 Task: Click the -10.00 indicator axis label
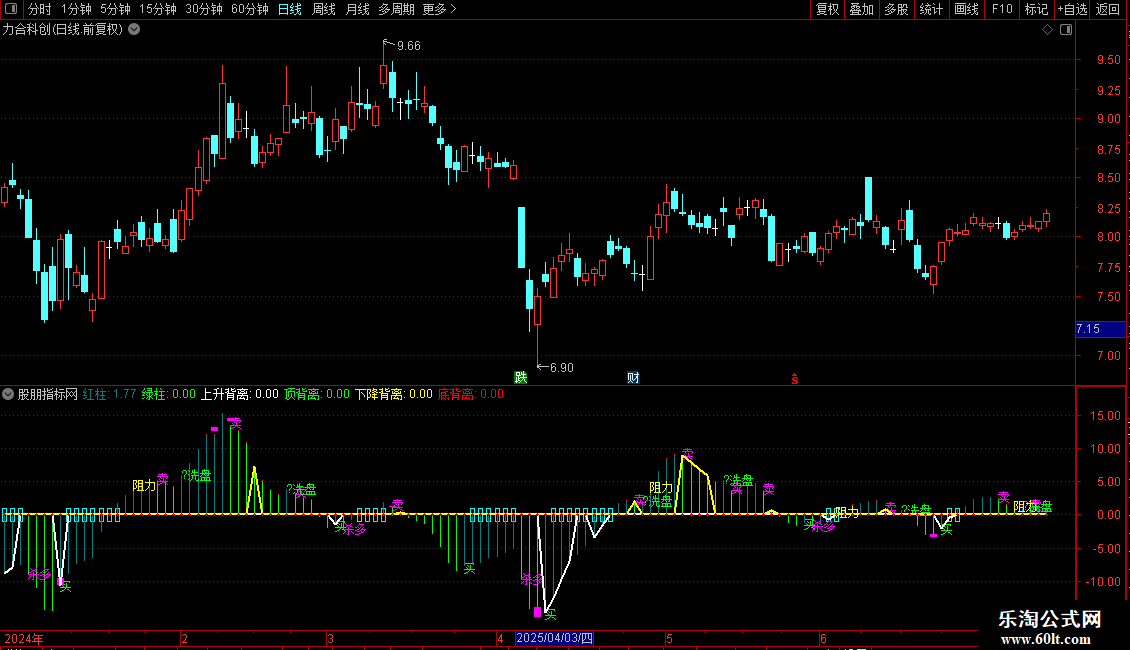1103,582
